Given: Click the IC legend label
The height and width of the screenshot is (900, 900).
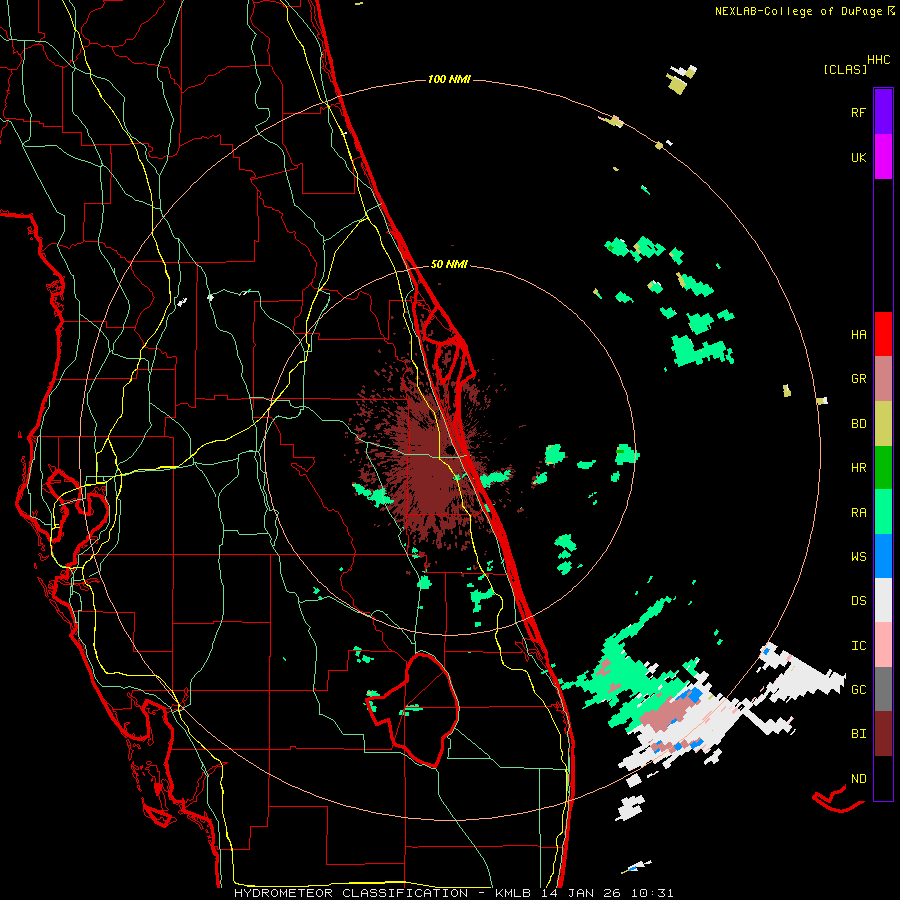Looking at the screenshot, I should pos(858,646).
